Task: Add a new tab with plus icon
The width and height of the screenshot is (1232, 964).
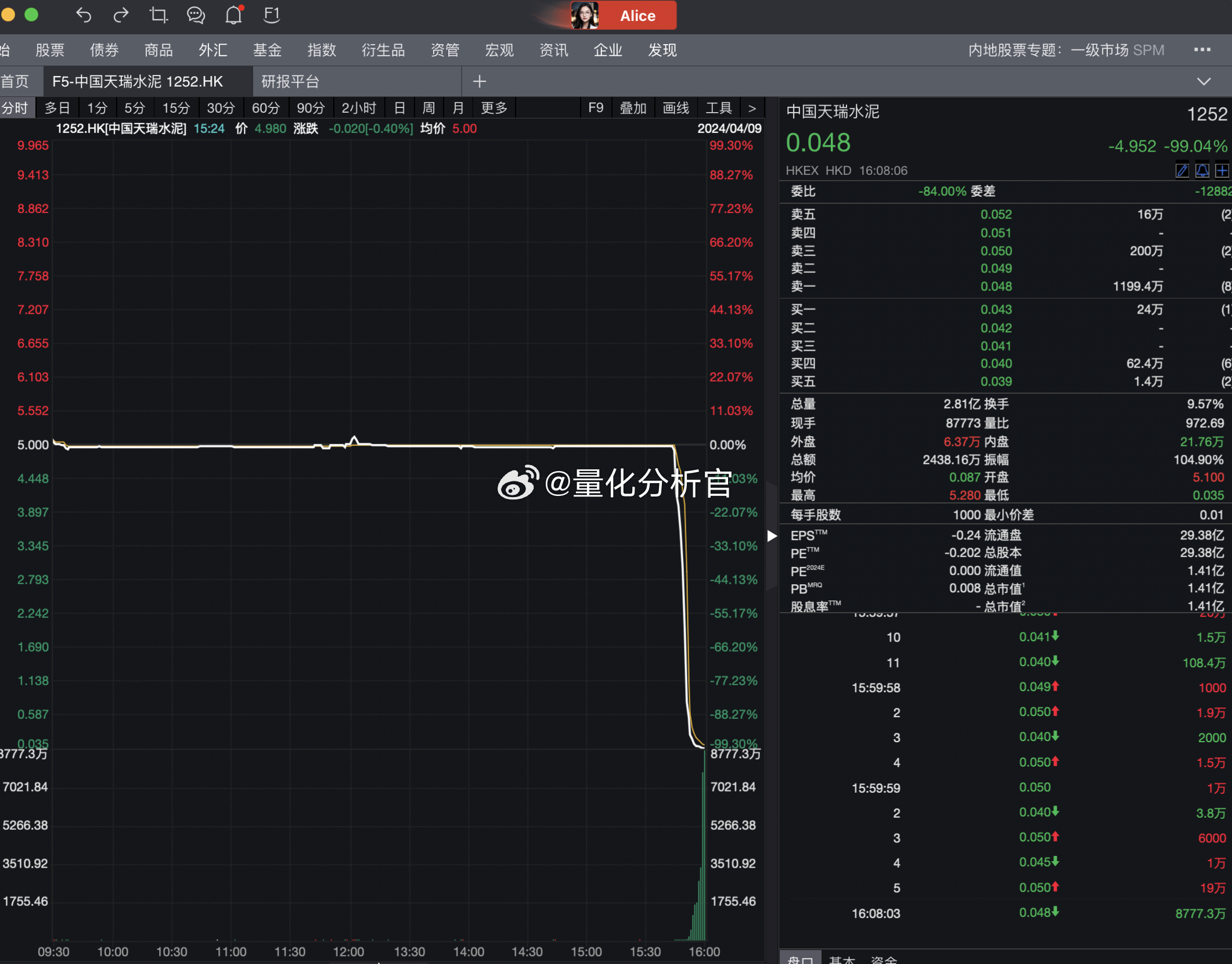Action: click(480, 81)
